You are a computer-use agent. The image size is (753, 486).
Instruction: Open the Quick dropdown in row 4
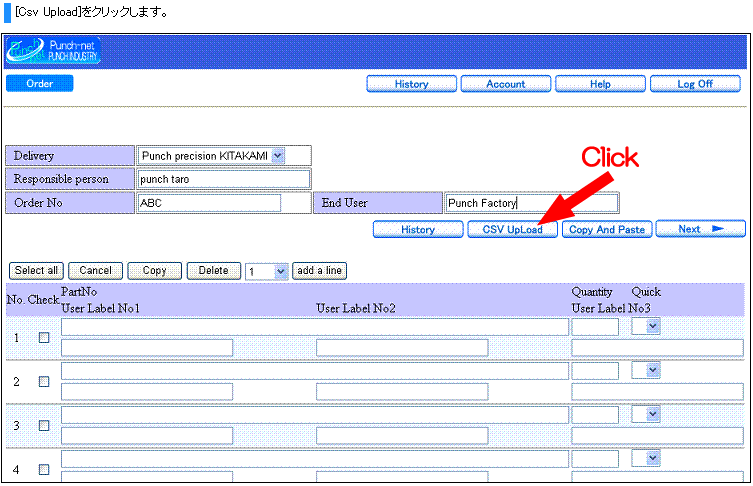(646, 458)
